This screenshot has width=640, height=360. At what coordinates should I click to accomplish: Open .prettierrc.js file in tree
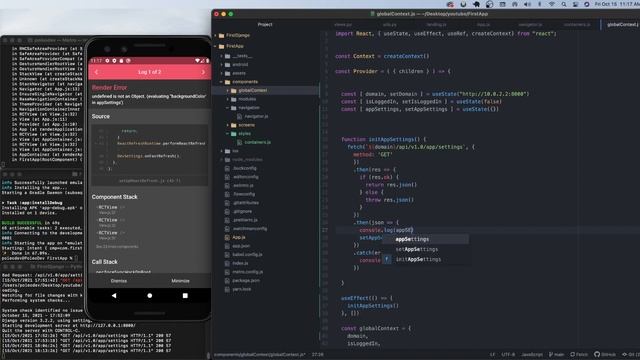coord(245,220)
